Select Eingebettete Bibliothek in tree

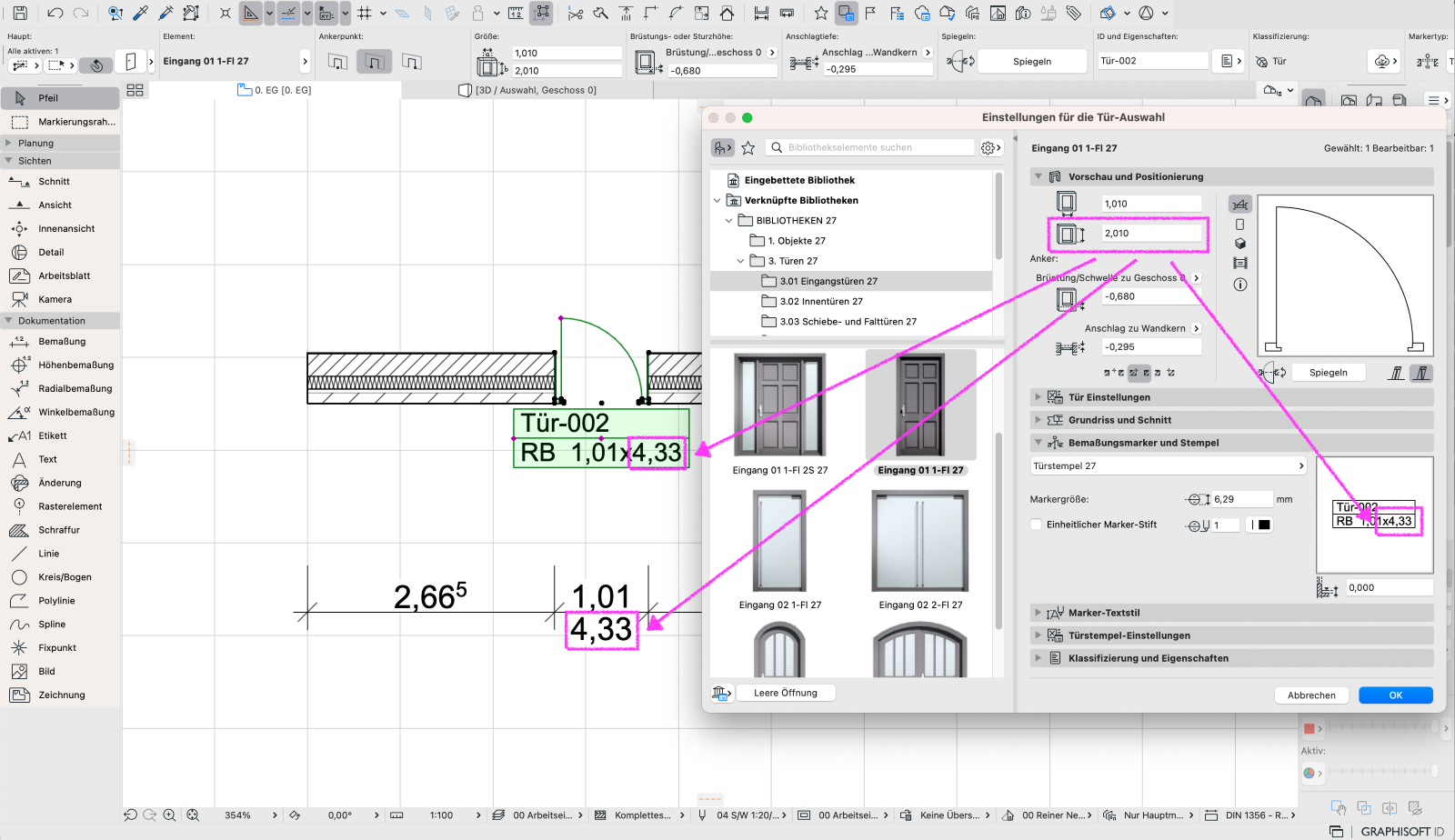791,180
